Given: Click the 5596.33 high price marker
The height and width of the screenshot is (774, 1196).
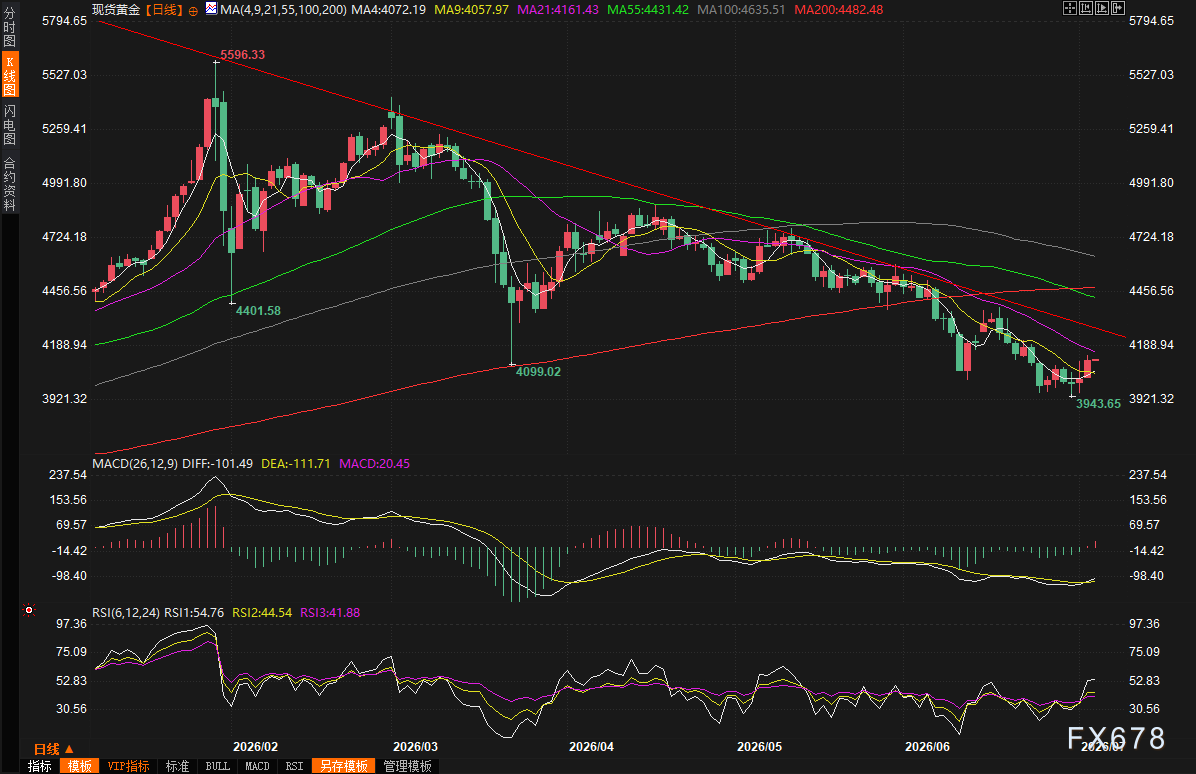Looking at the screenshot, I should [243, 55].
